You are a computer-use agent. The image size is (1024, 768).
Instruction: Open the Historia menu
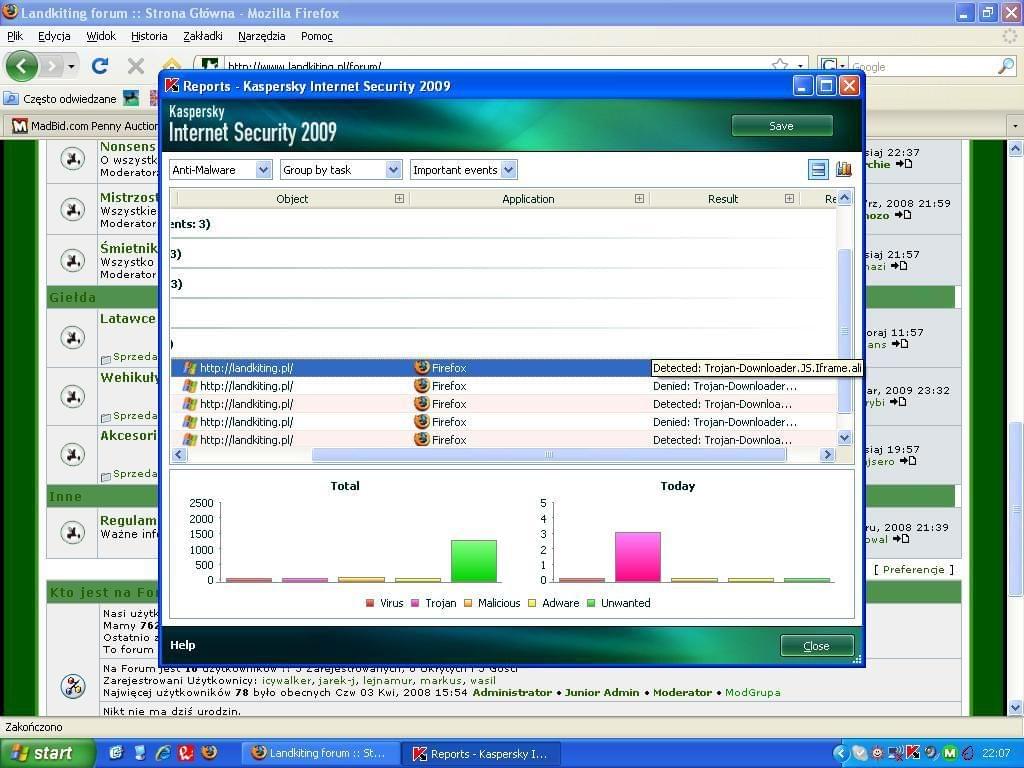click(x=149, y=36)
